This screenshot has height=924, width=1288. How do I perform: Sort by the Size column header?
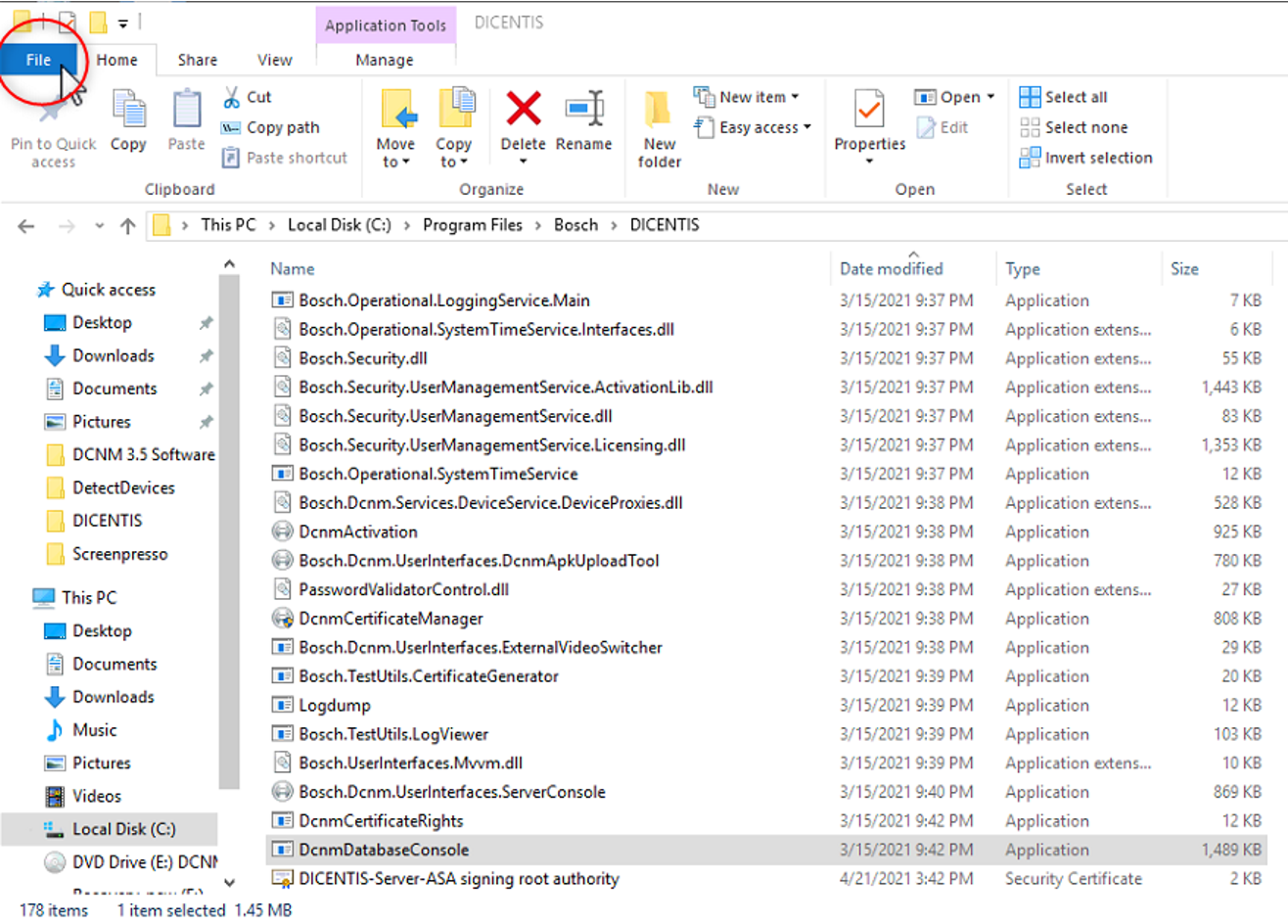point(1184,268)
